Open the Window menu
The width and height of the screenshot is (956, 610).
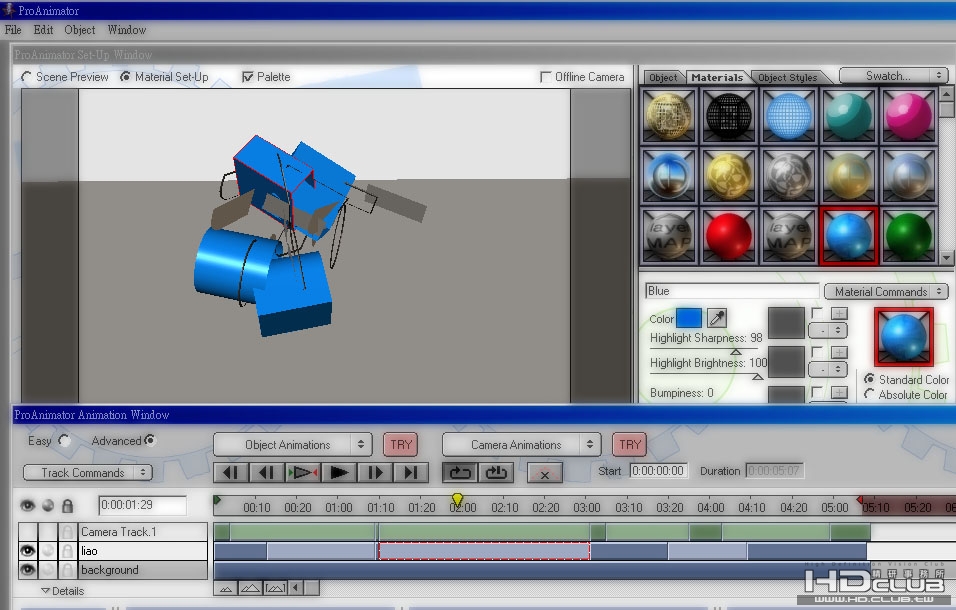click(127, 29)
